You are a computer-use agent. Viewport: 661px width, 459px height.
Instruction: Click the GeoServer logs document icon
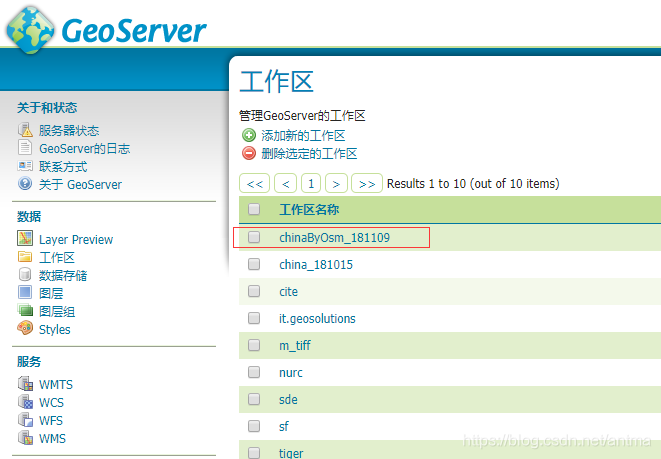click(x=25, y=148)
